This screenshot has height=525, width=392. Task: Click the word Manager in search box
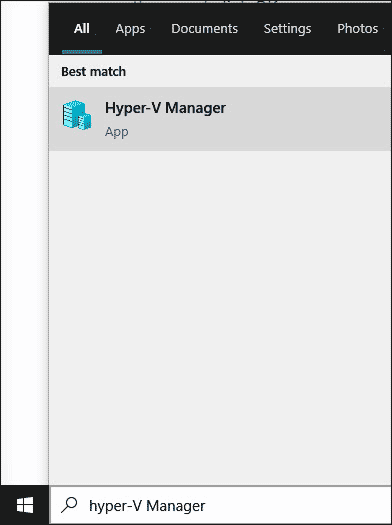click(176, 506)
